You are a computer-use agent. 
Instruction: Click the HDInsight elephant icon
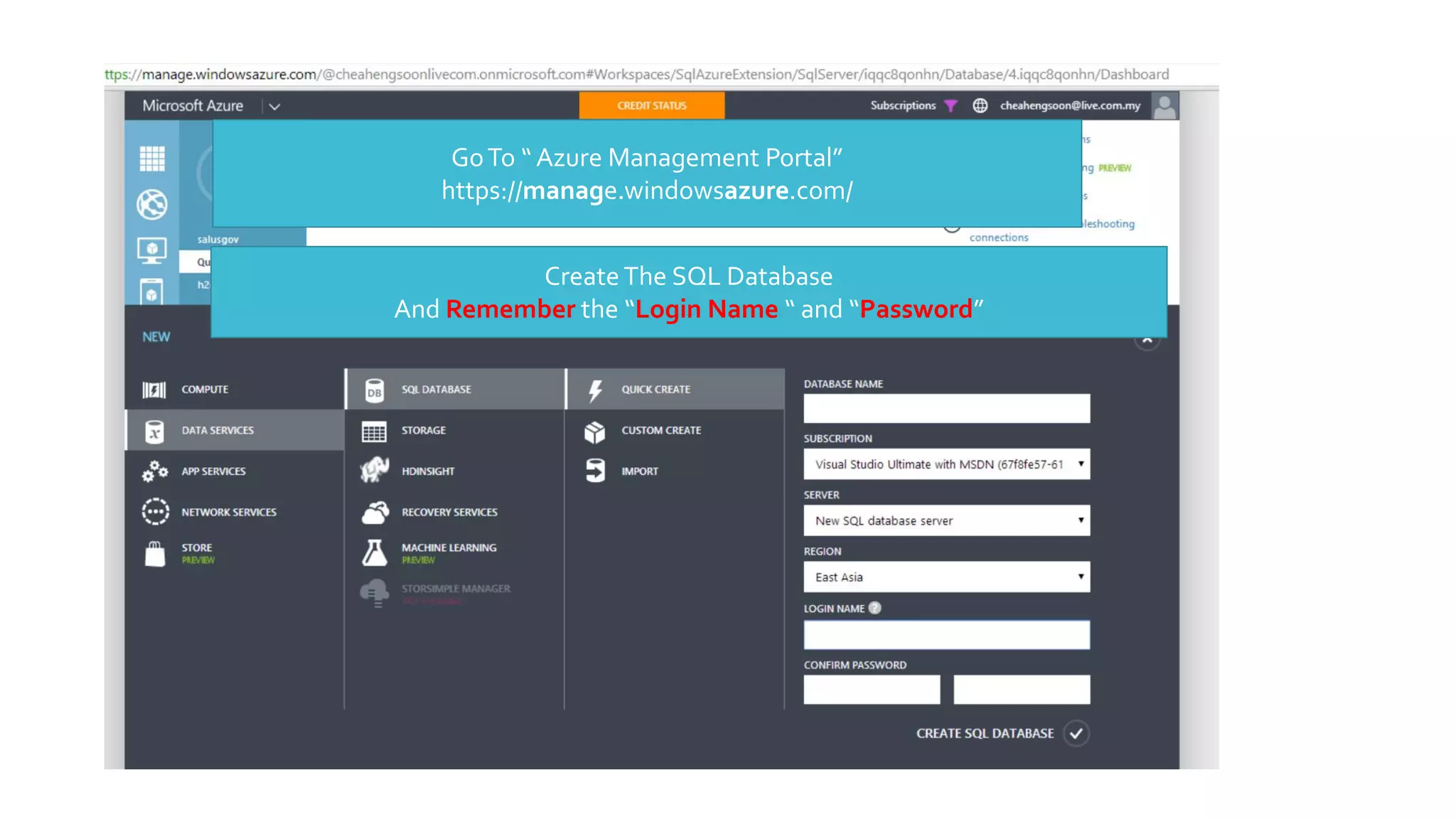coord(375,471)
